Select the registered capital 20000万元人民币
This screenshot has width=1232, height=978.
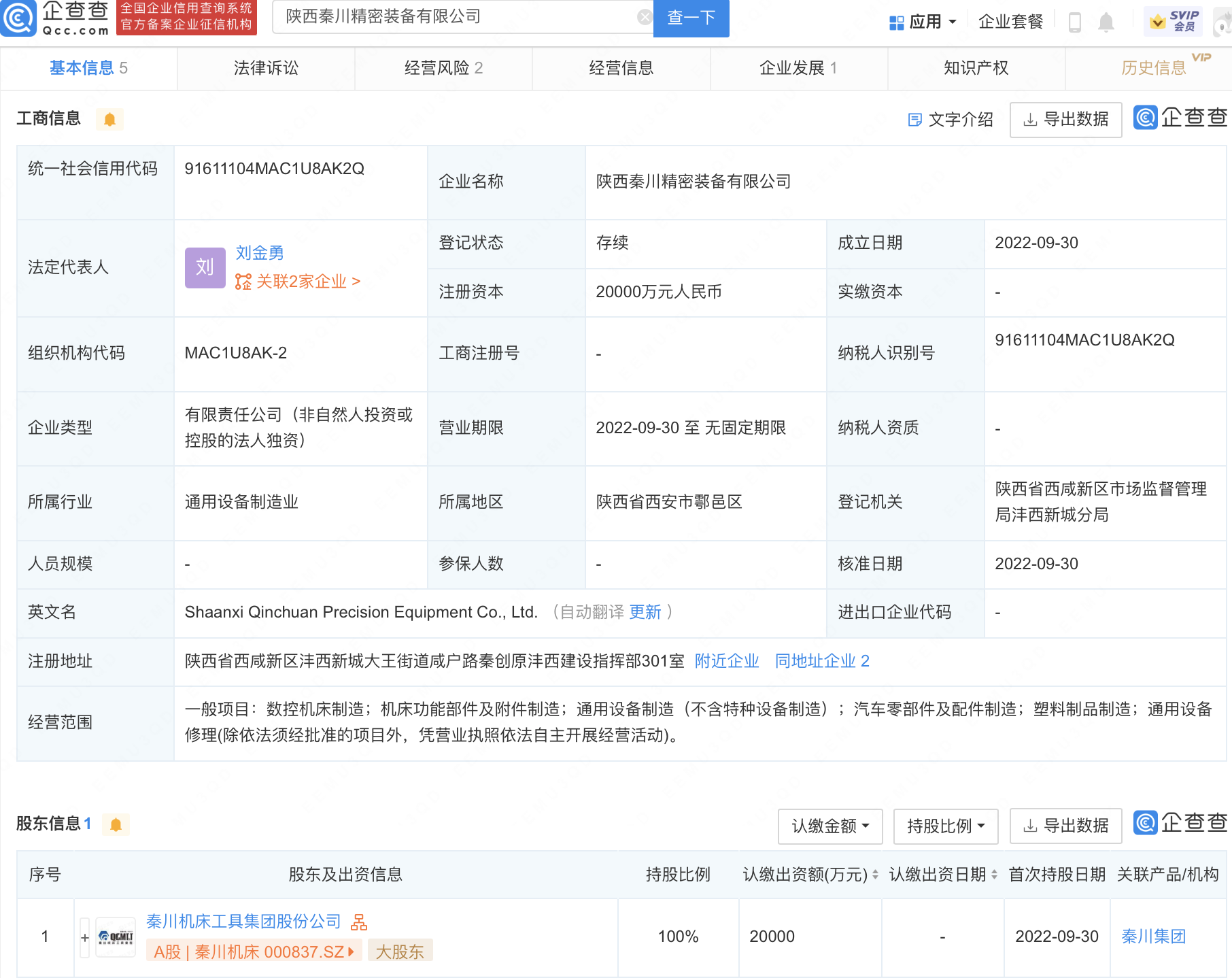[658, 292]
